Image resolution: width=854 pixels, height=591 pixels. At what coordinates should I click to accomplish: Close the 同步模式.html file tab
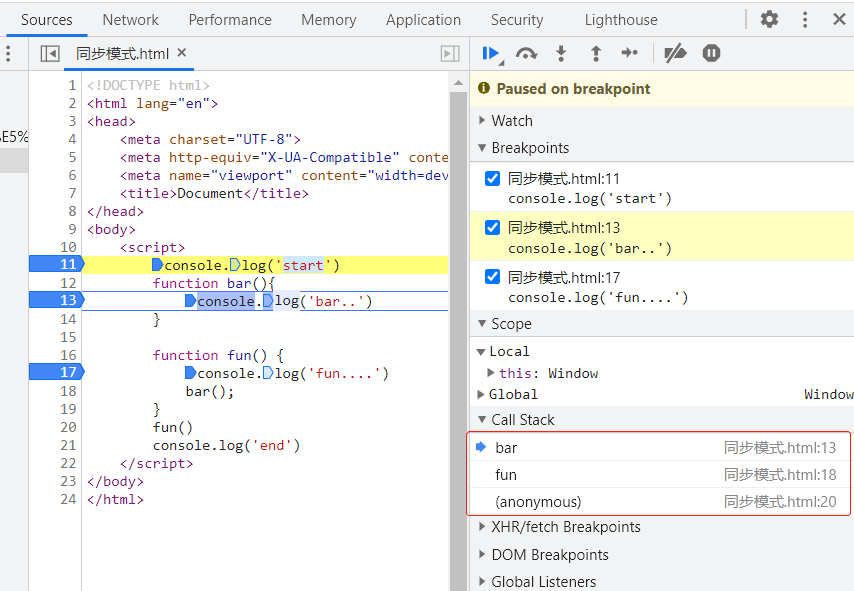tap(182, 52)
